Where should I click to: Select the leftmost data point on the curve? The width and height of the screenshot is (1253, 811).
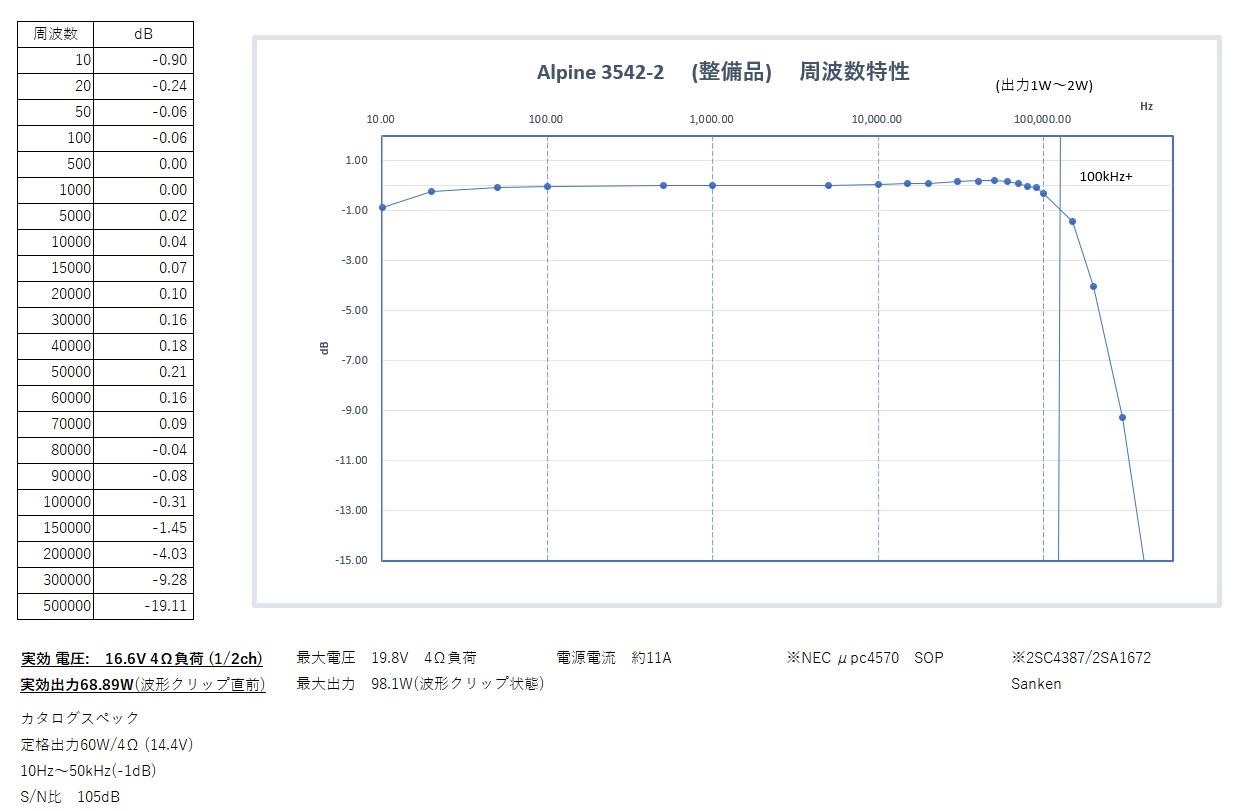[x=382, y=207]
